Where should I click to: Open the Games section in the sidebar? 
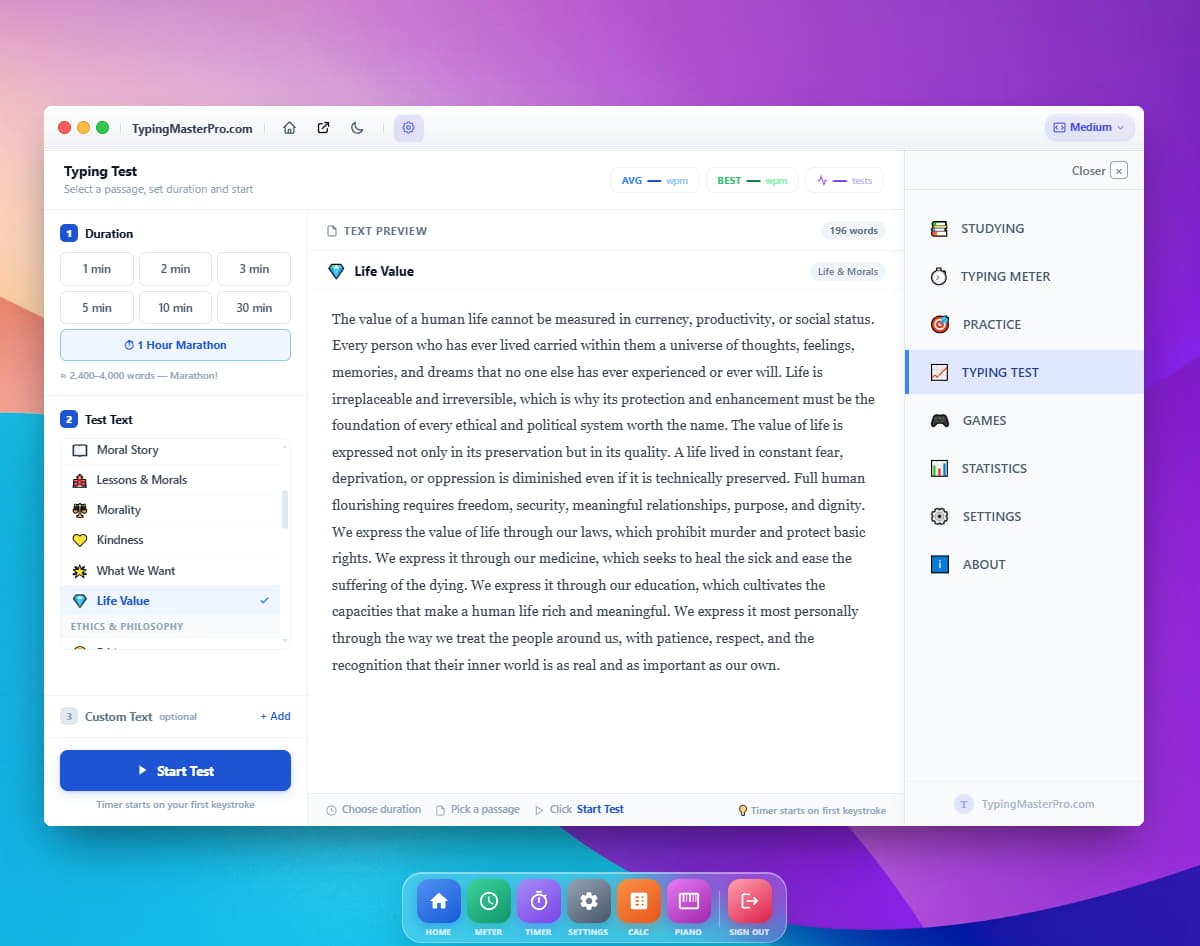coord(983,421)
